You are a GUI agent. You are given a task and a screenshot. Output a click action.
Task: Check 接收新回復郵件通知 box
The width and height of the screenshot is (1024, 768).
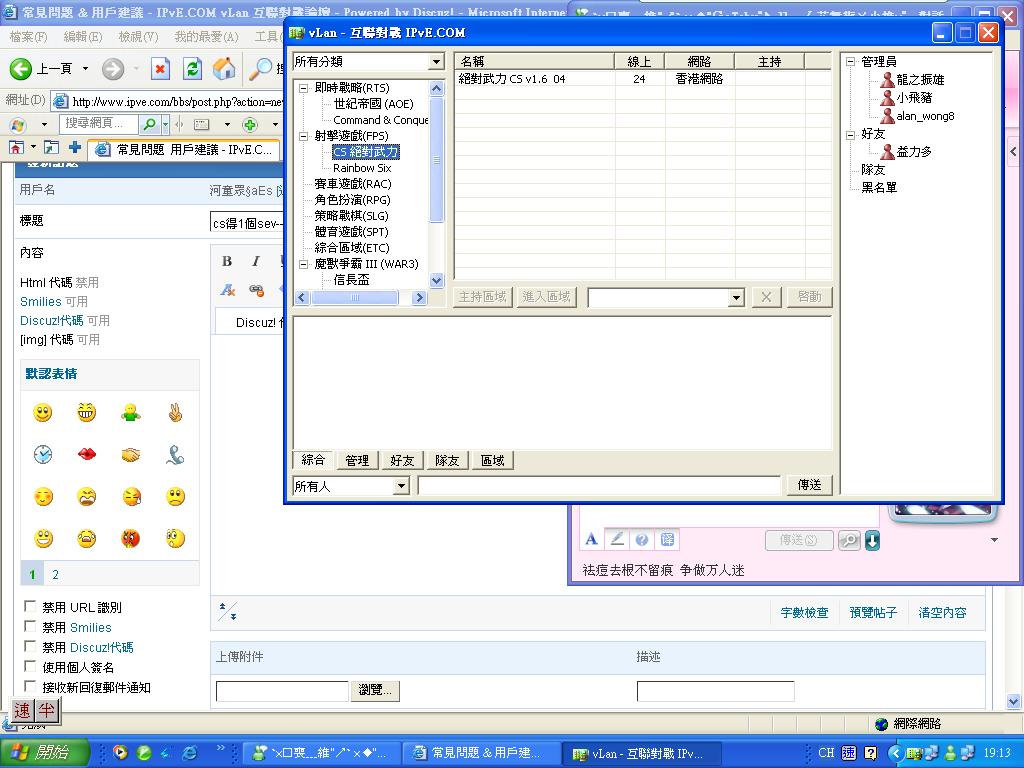(x=30, y=686)
